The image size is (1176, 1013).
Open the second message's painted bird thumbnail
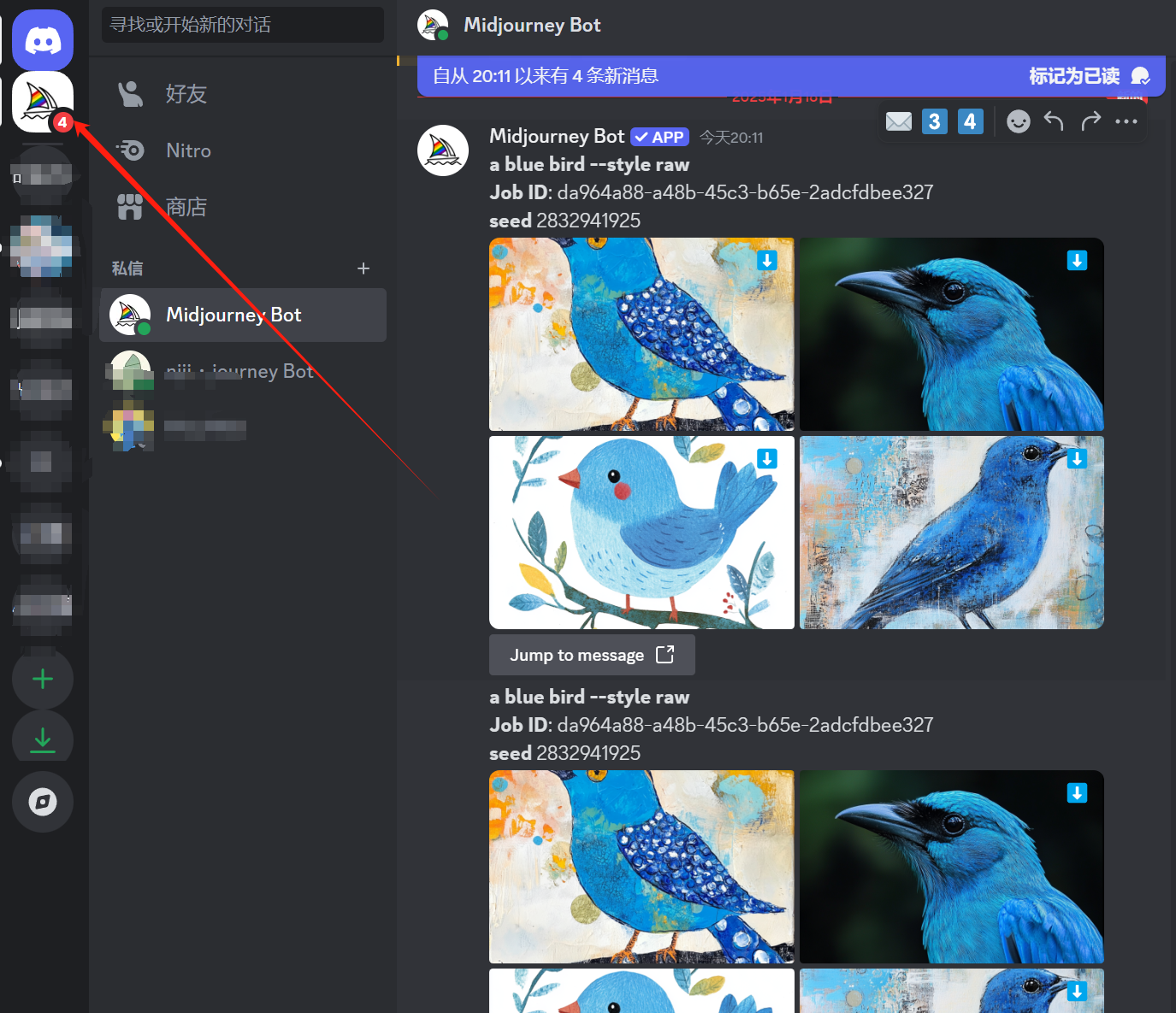tap(641, 867)
